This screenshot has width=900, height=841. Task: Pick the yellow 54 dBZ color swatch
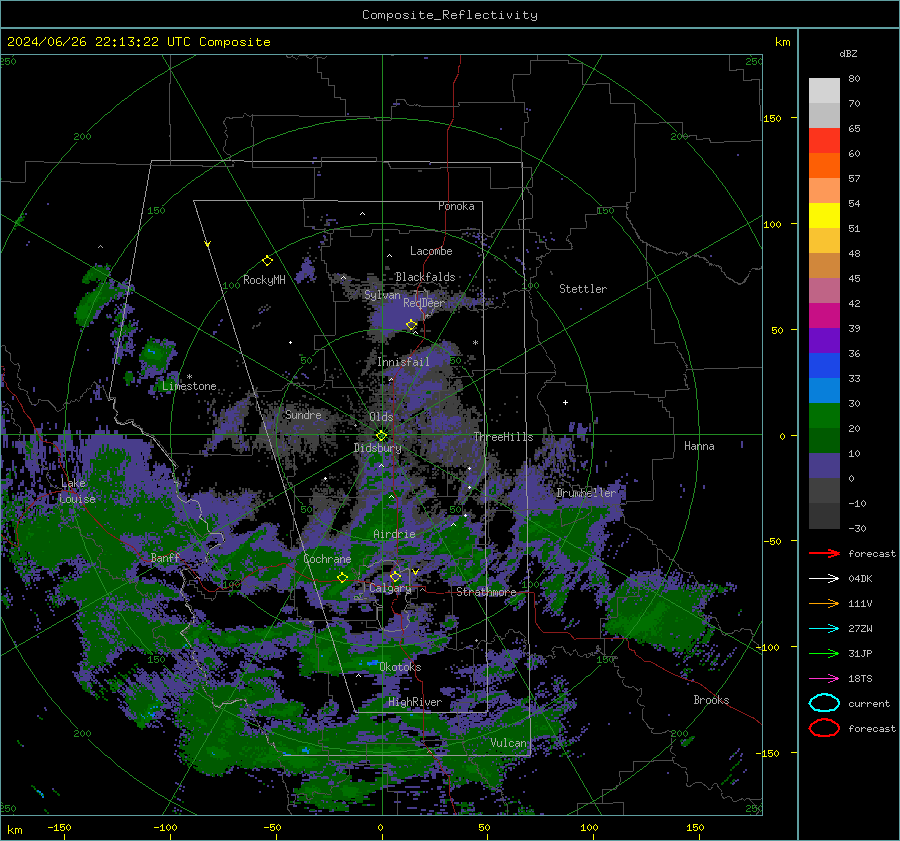(x=824, y=216)
